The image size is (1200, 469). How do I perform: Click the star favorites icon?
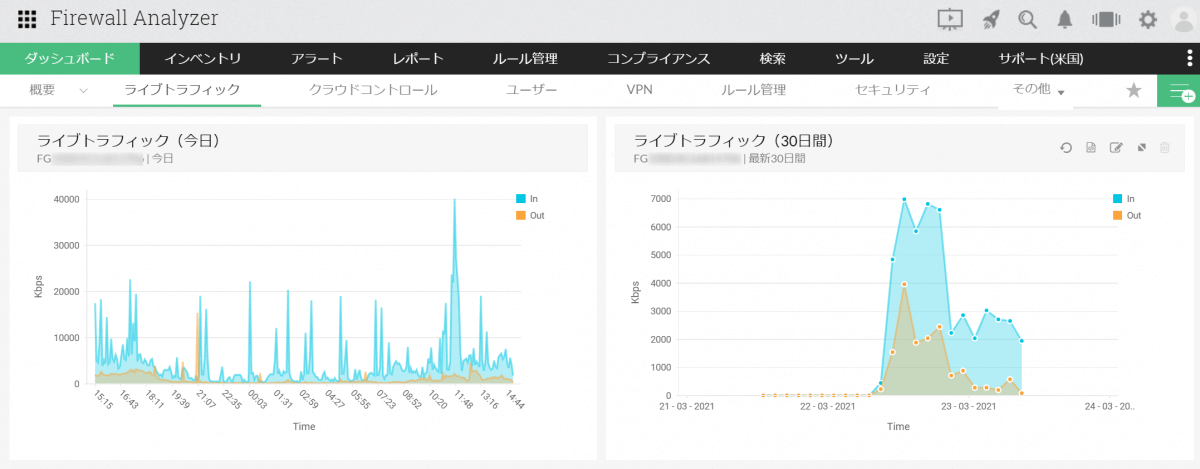(x=1134, y=90)
